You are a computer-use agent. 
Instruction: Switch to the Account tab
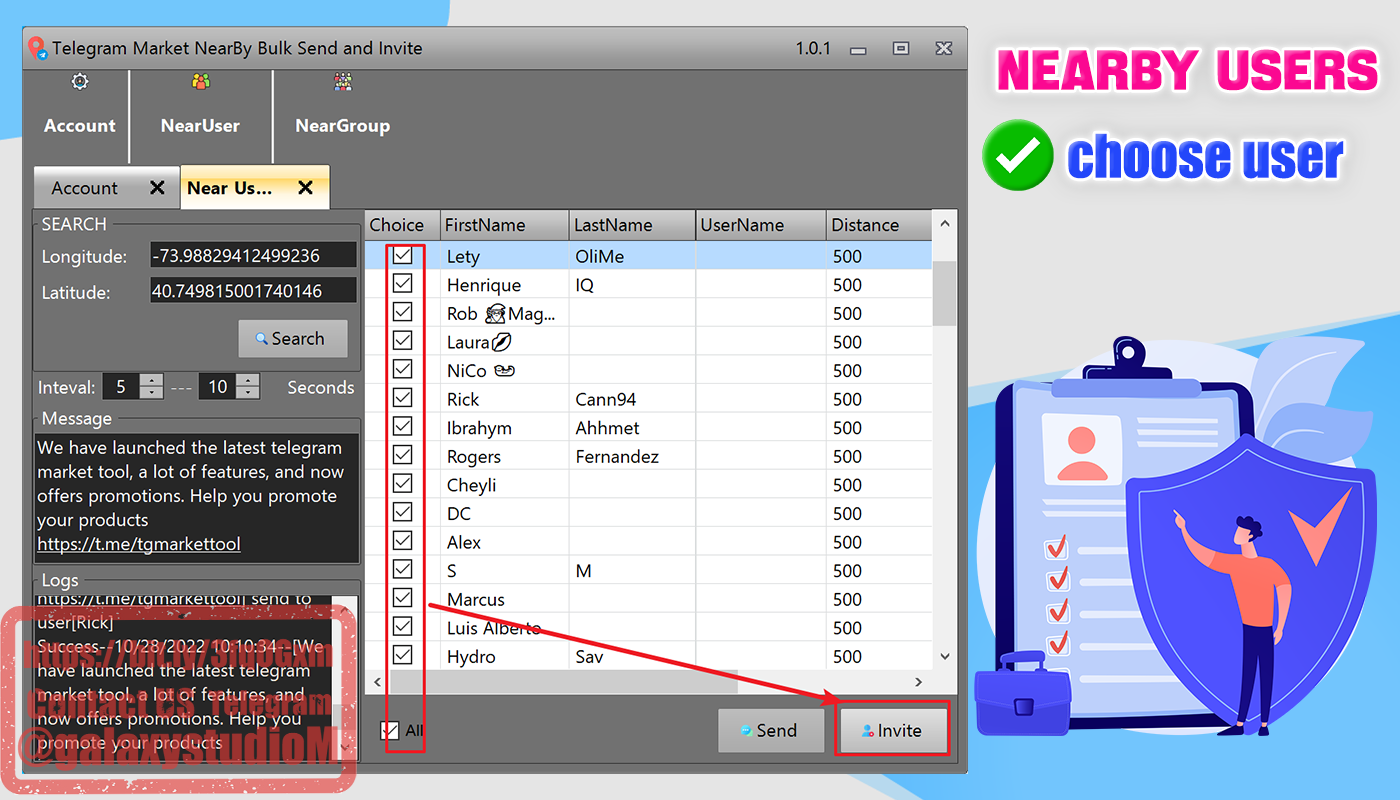(85, 188)
